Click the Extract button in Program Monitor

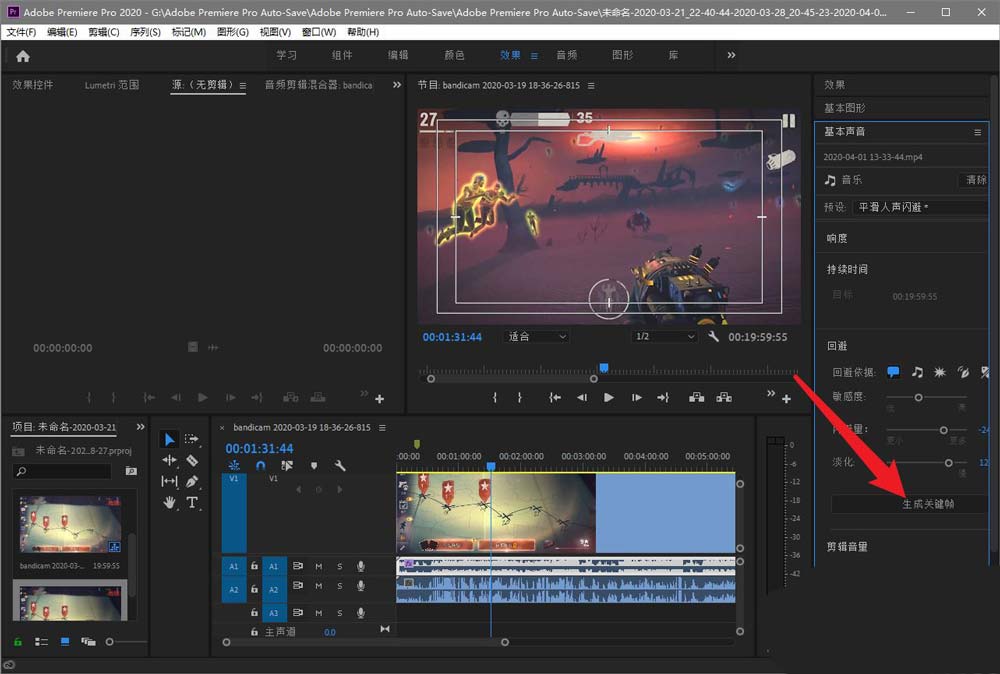(x=724, y=397)
